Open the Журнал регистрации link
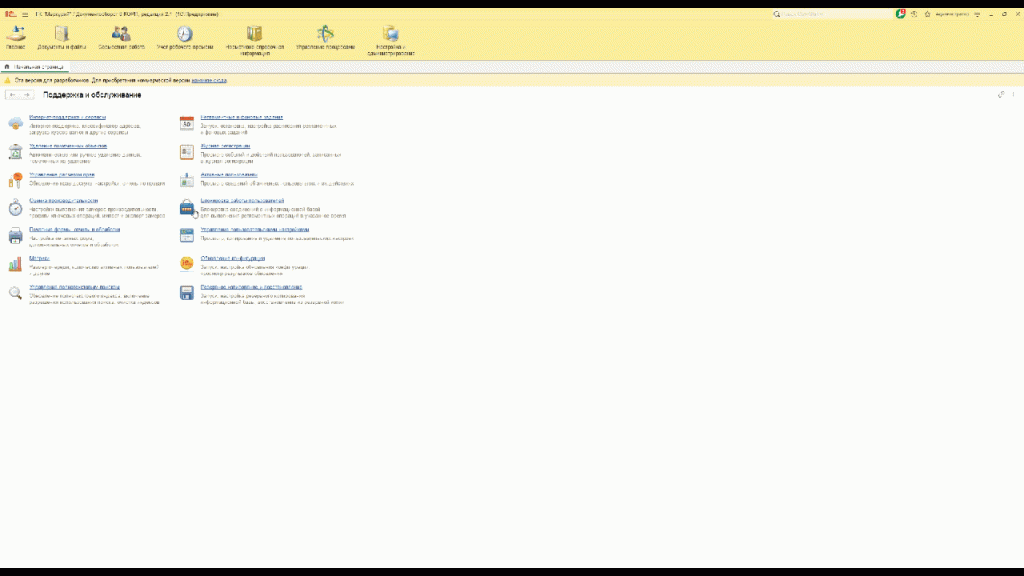The height and width of the screenshot is (576, 1024). pos(225,146)
